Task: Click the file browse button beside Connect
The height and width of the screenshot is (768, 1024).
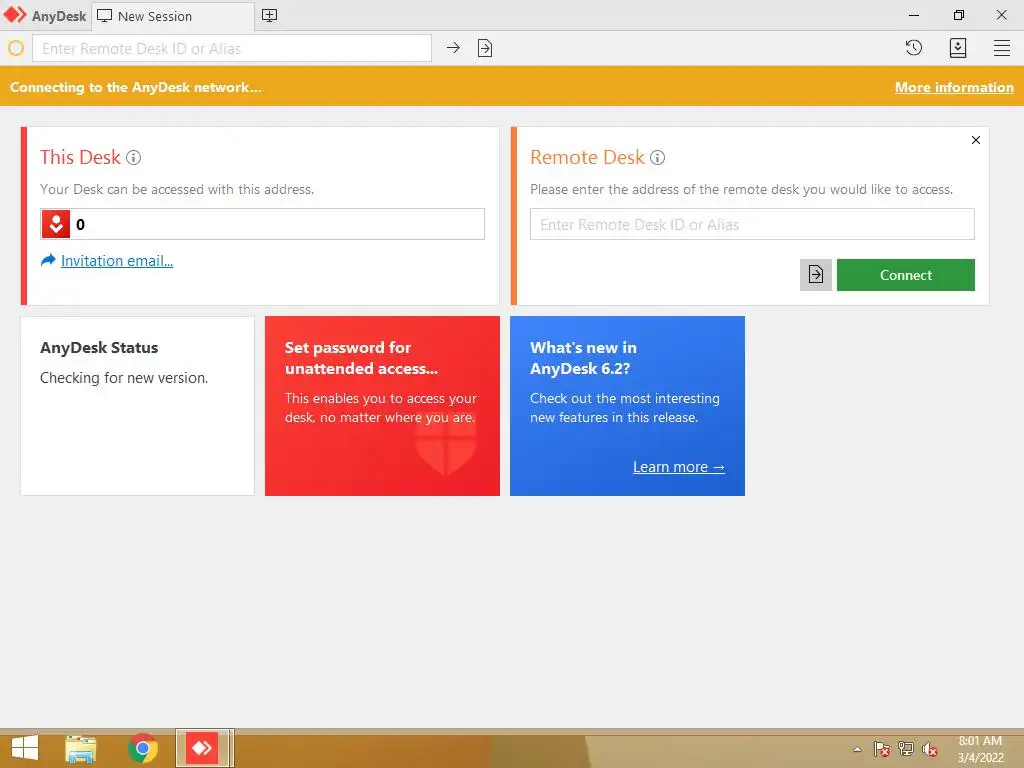Action: click(816, 275)
